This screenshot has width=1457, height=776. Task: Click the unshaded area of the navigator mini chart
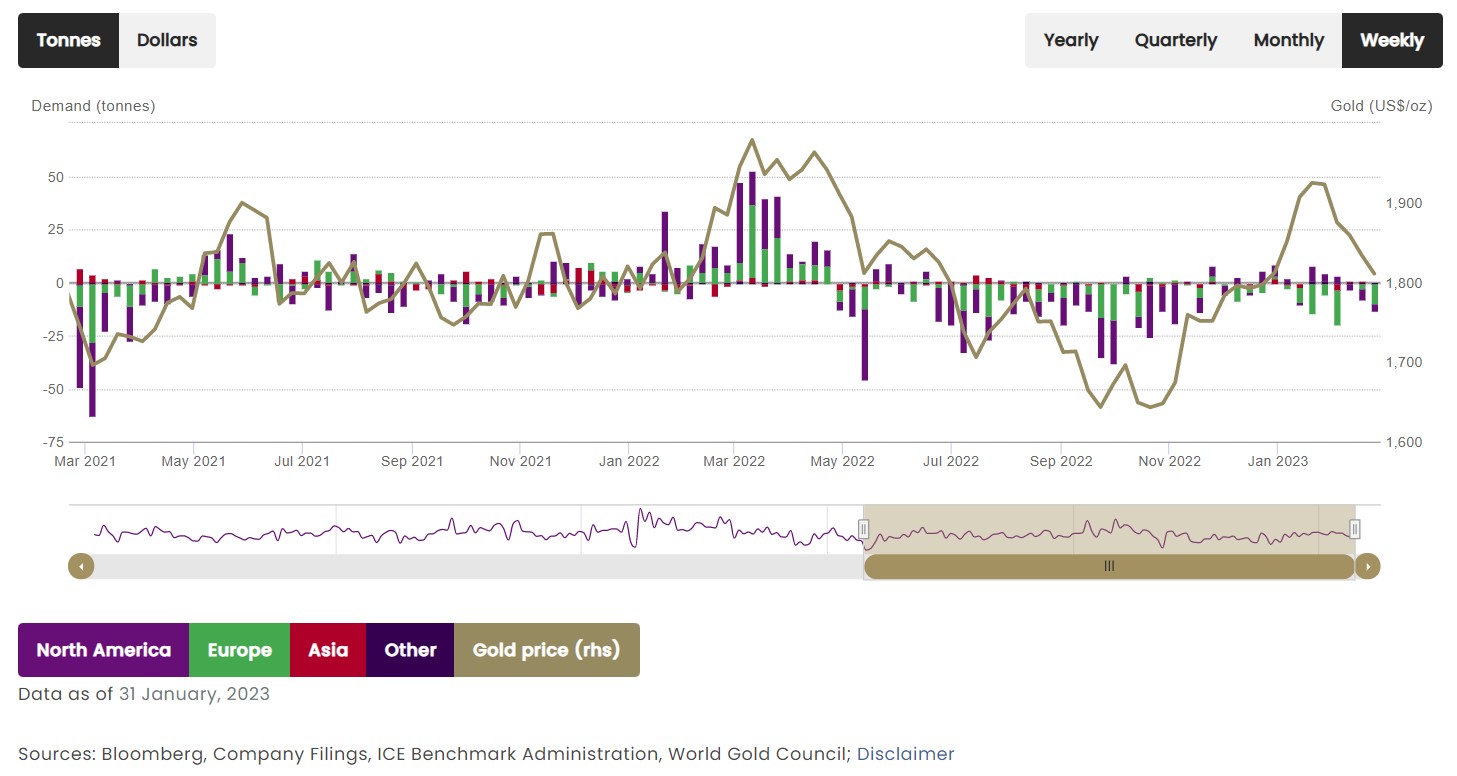click(x=470, y=530)
